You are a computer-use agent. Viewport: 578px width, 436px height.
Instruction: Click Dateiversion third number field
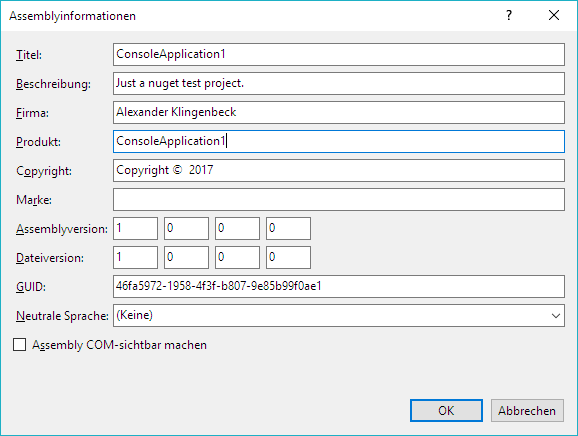(237, 258)
